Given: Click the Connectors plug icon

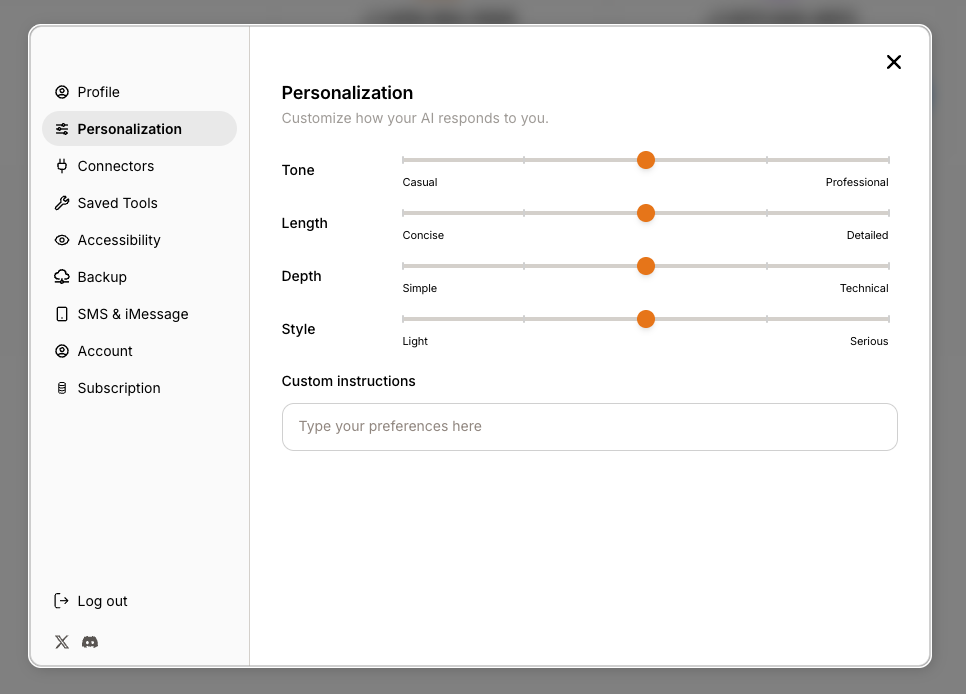Looking at the screenshot, I should [62, 166].
